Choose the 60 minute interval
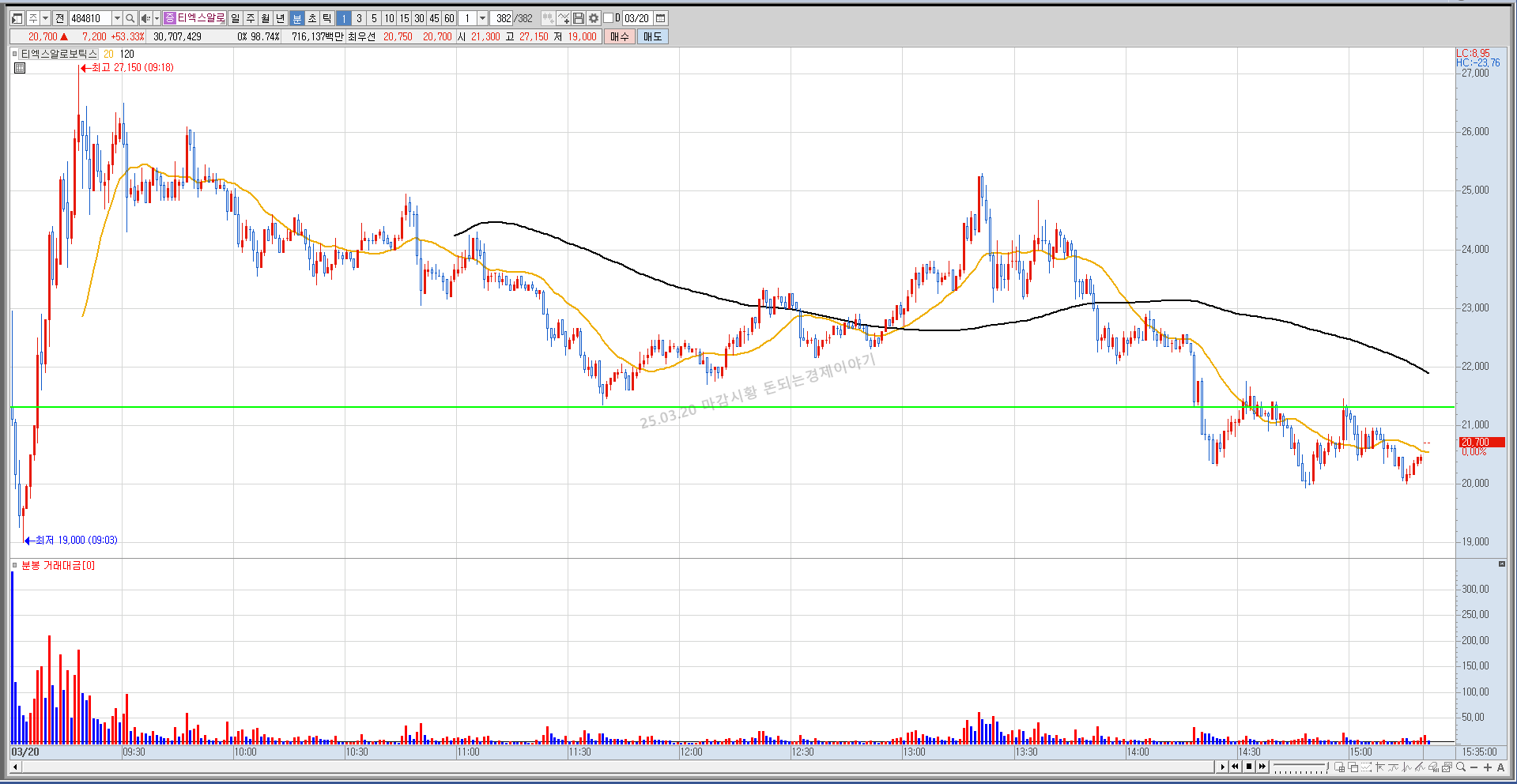1517x784 pixels. tap(449, 18)
